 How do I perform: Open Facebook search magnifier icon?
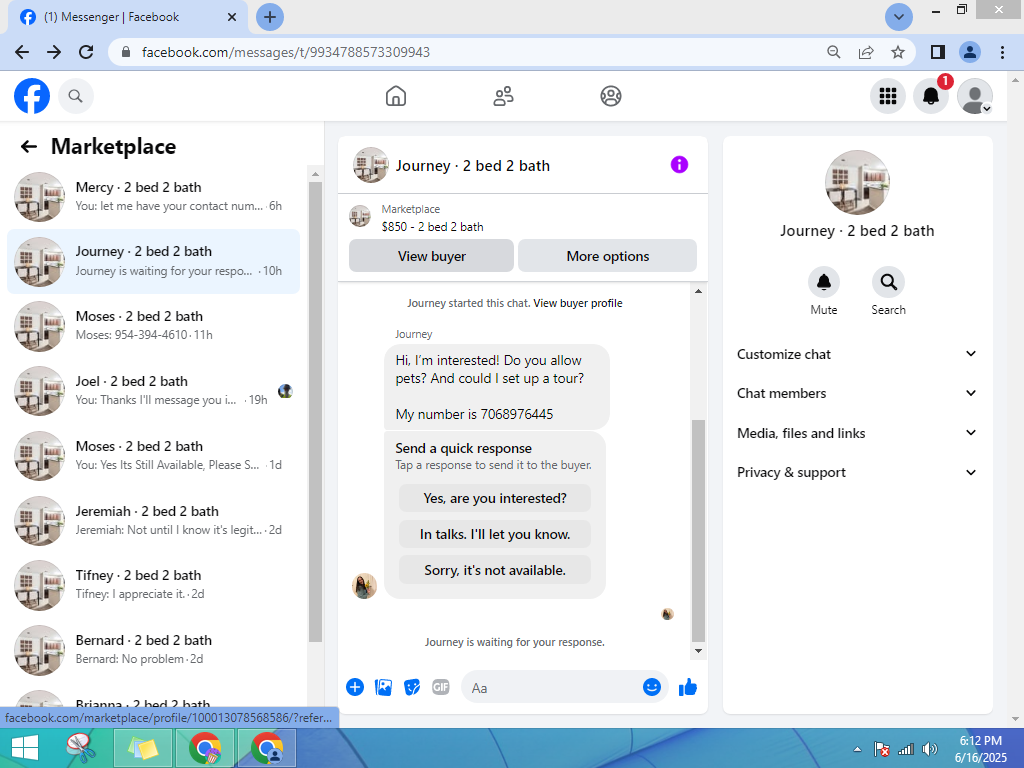pos(76,96)
